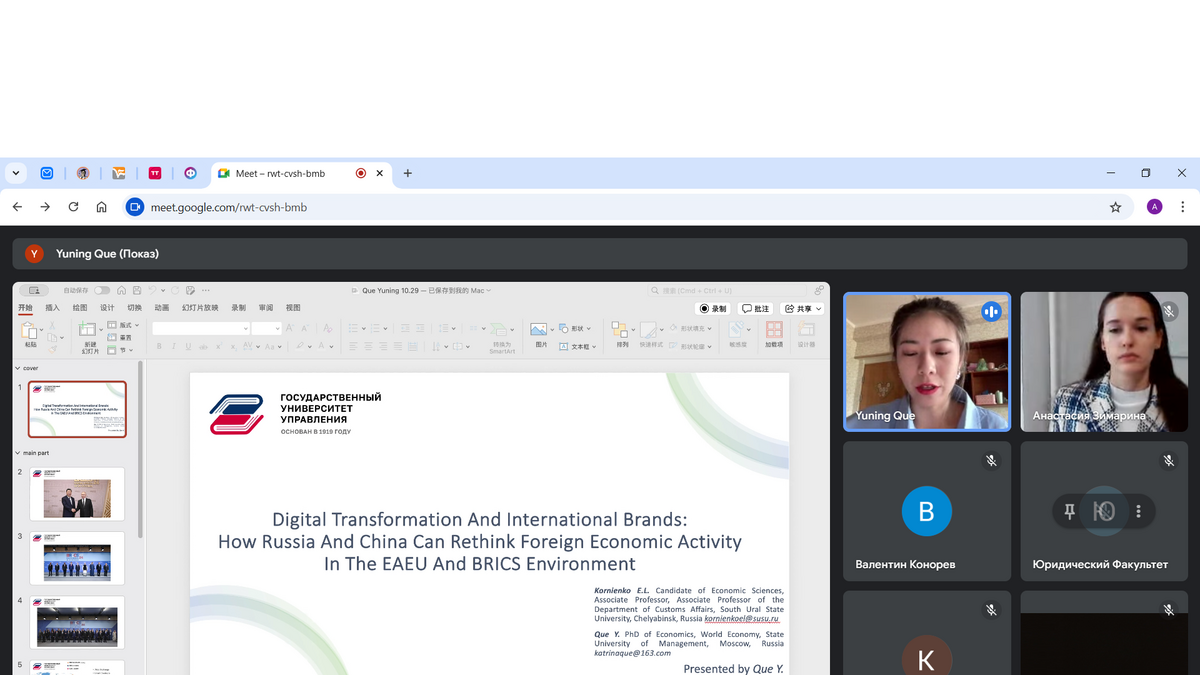The height and width of the screenshot is (675, 1200).
Task: Toggle the PowerPoint AutoSave switch
Action: pos(102,291)
